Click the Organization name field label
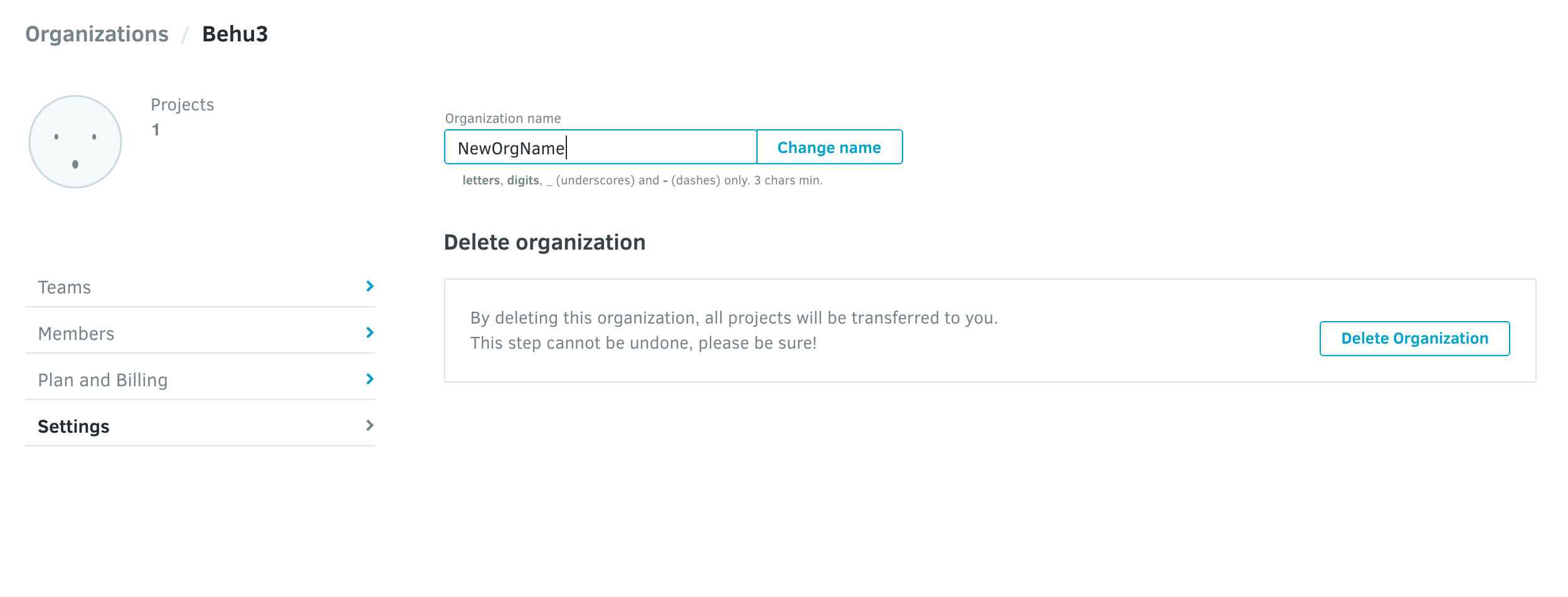Screen dimensions: 1568x597 [x=503, y=119]
